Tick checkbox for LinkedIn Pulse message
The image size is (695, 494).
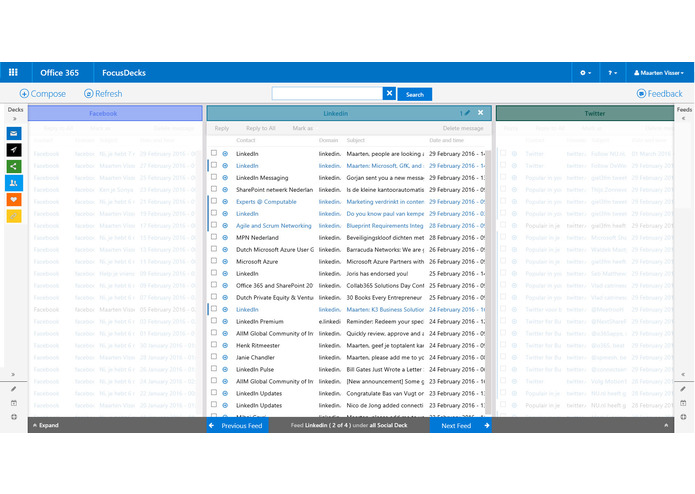(x=214, y=368)
